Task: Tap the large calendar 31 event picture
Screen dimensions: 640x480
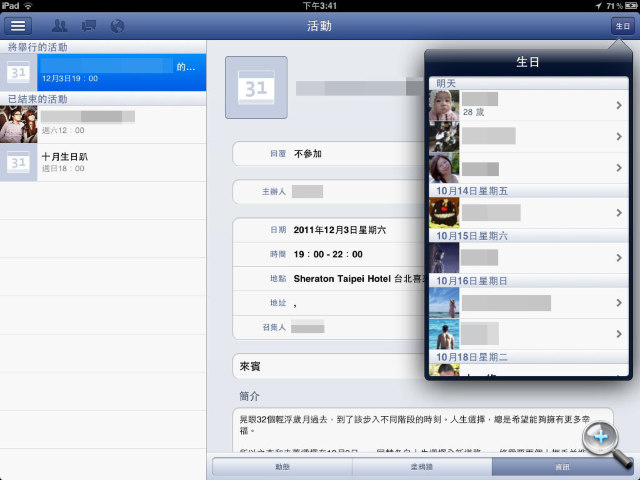Action: pyautogui.click(x=256, y=88)
